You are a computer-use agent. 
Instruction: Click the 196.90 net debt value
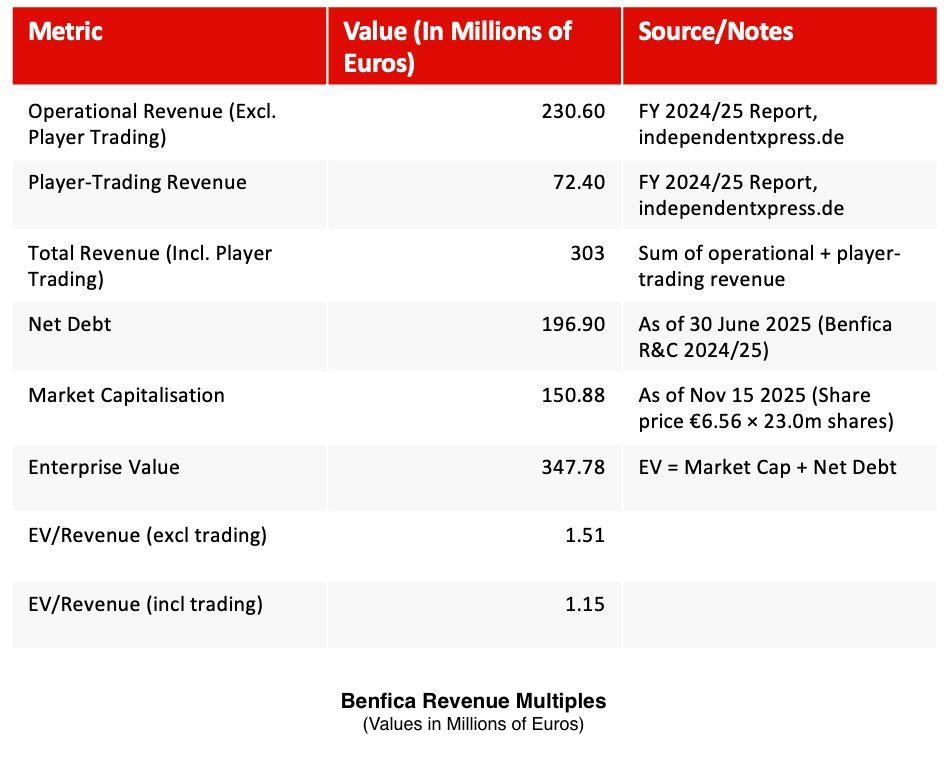(573, 325)
